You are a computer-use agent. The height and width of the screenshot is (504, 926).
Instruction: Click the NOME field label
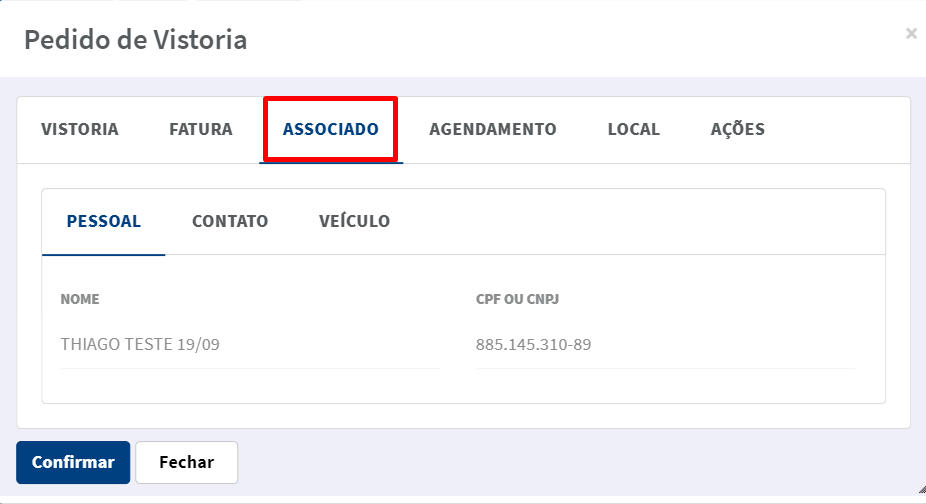(x=80, y=299)
